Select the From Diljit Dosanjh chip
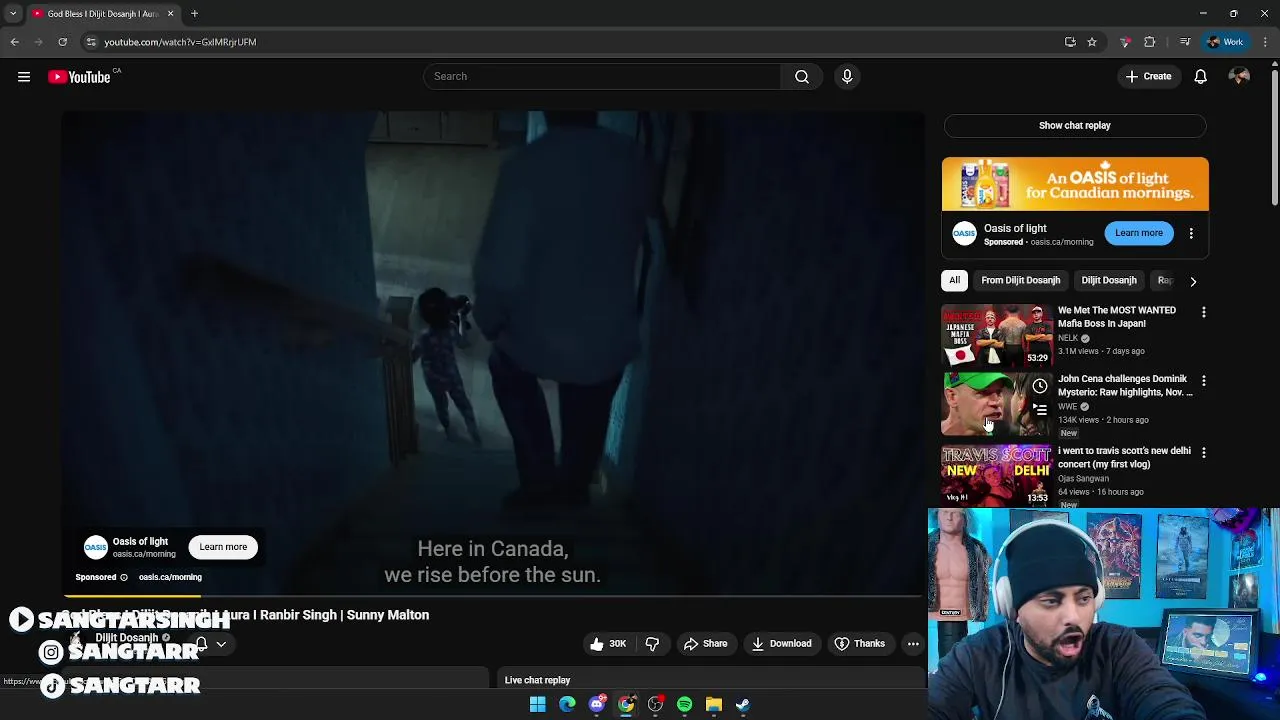Screen dimensions: 1280x720 click(x=1020, y=281)
